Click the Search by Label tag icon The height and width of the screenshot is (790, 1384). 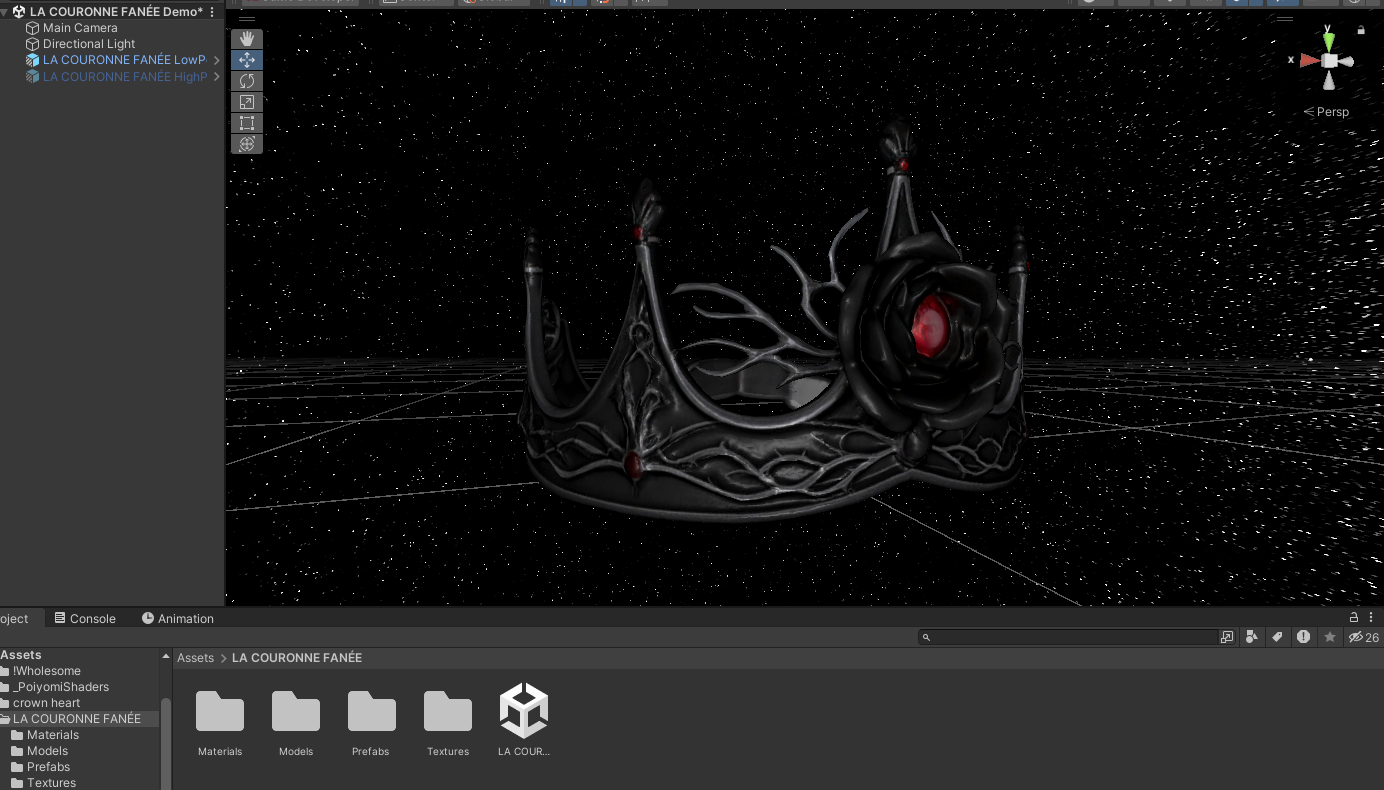coord(1277,637)
